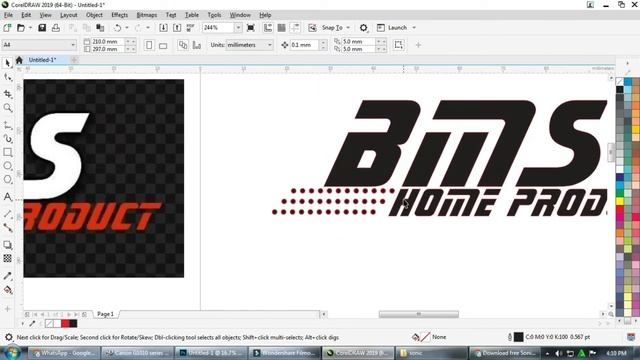Image resolution: width=640 pixels, height=360 pixels.
Task: Set page to landscape orientation
Action: point(163,45)
